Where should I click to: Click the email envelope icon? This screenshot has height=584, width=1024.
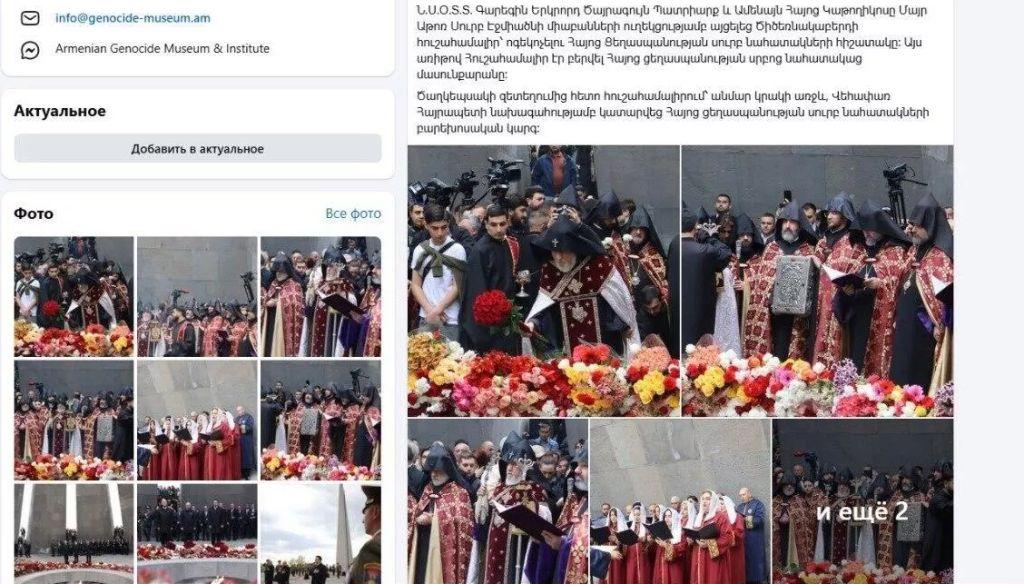point(30,18)
